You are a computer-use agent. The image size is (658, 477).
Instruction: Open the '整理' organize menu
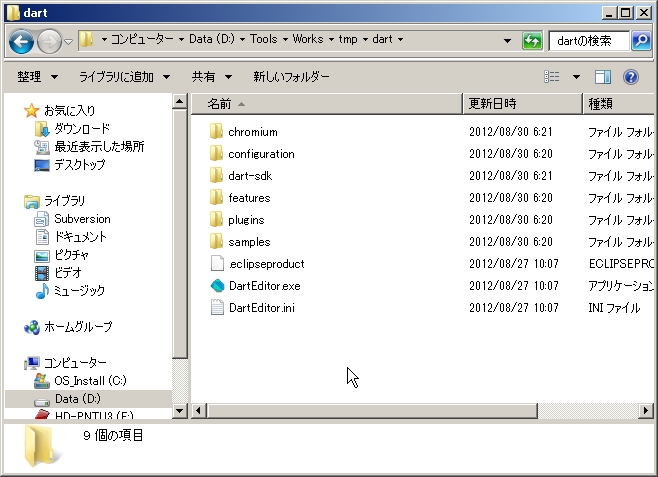[37, 77]
